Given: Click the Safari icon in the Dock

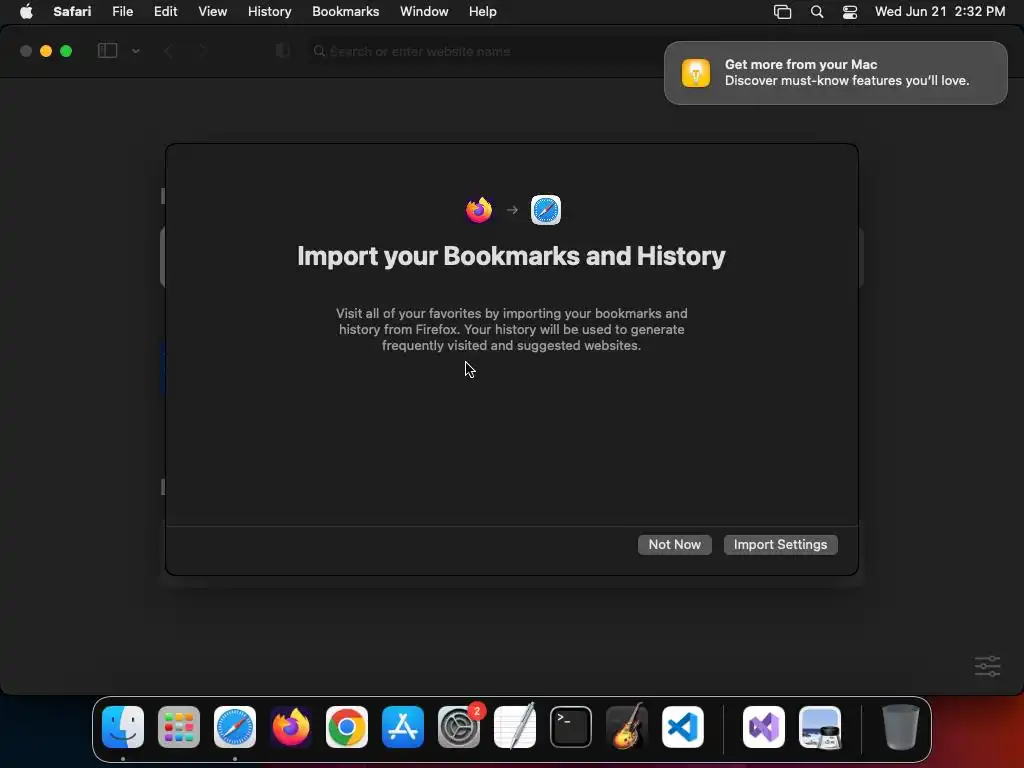Looking at the screenshot, I should tap(235, 727).
